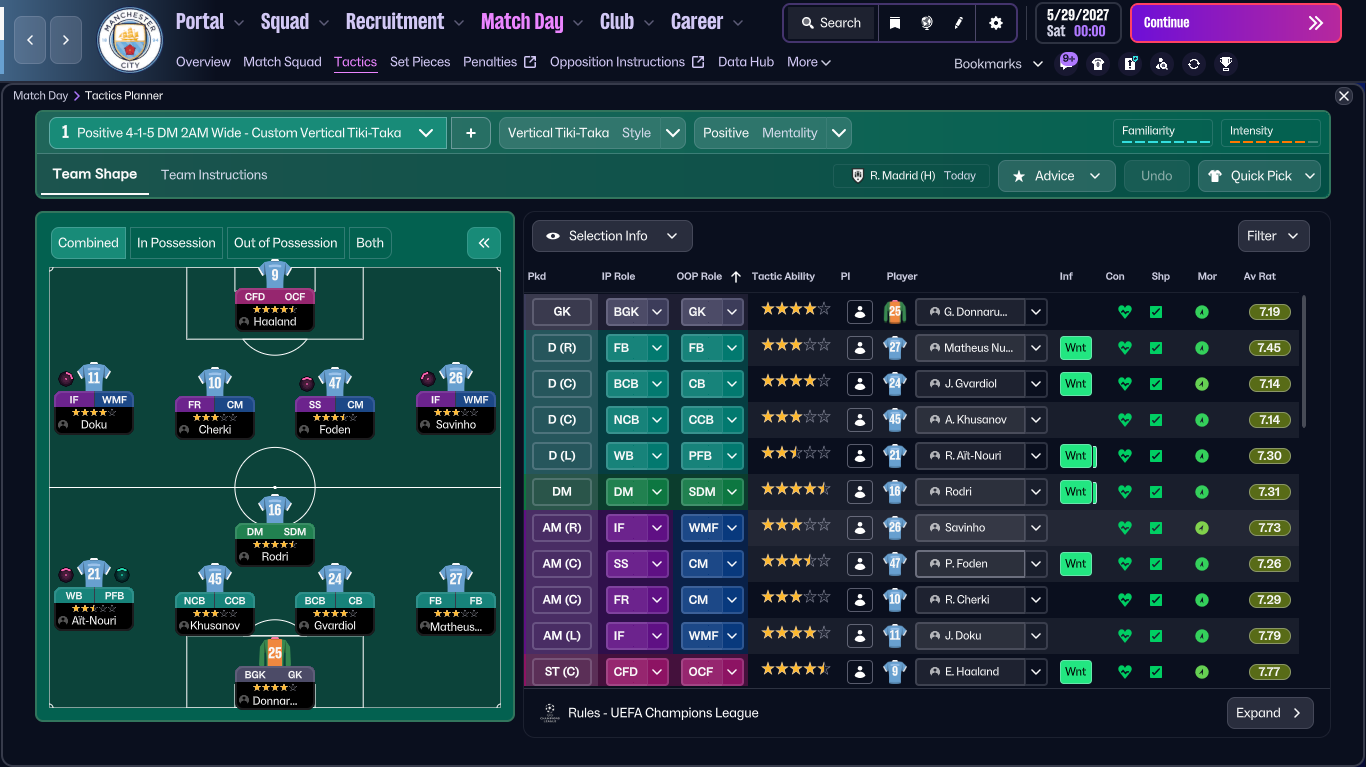Switch to Set Pieces tab
This screenshot has width=1366, height=767.
point(420,62)
